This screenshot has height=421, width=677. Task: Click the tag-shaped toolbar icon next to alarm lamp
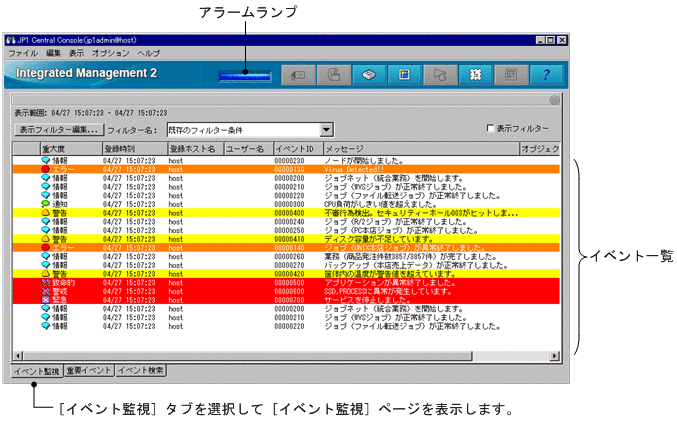tap(298, 75)
